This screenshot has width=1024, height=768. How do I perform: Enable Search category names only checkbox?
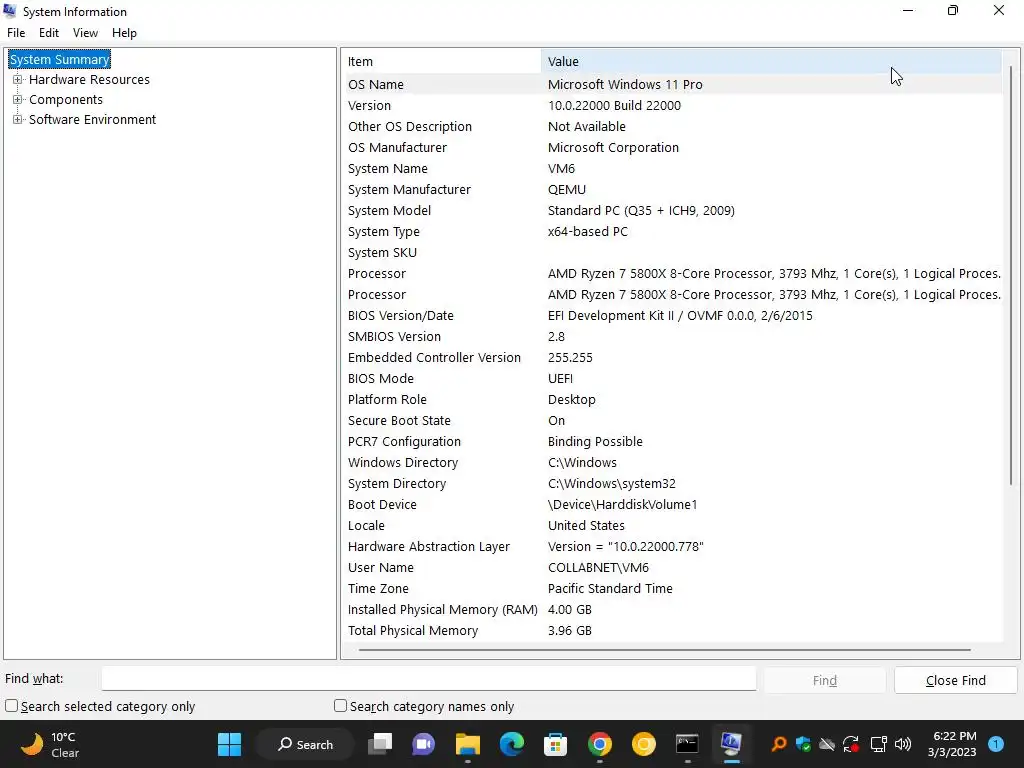point(340,706)
